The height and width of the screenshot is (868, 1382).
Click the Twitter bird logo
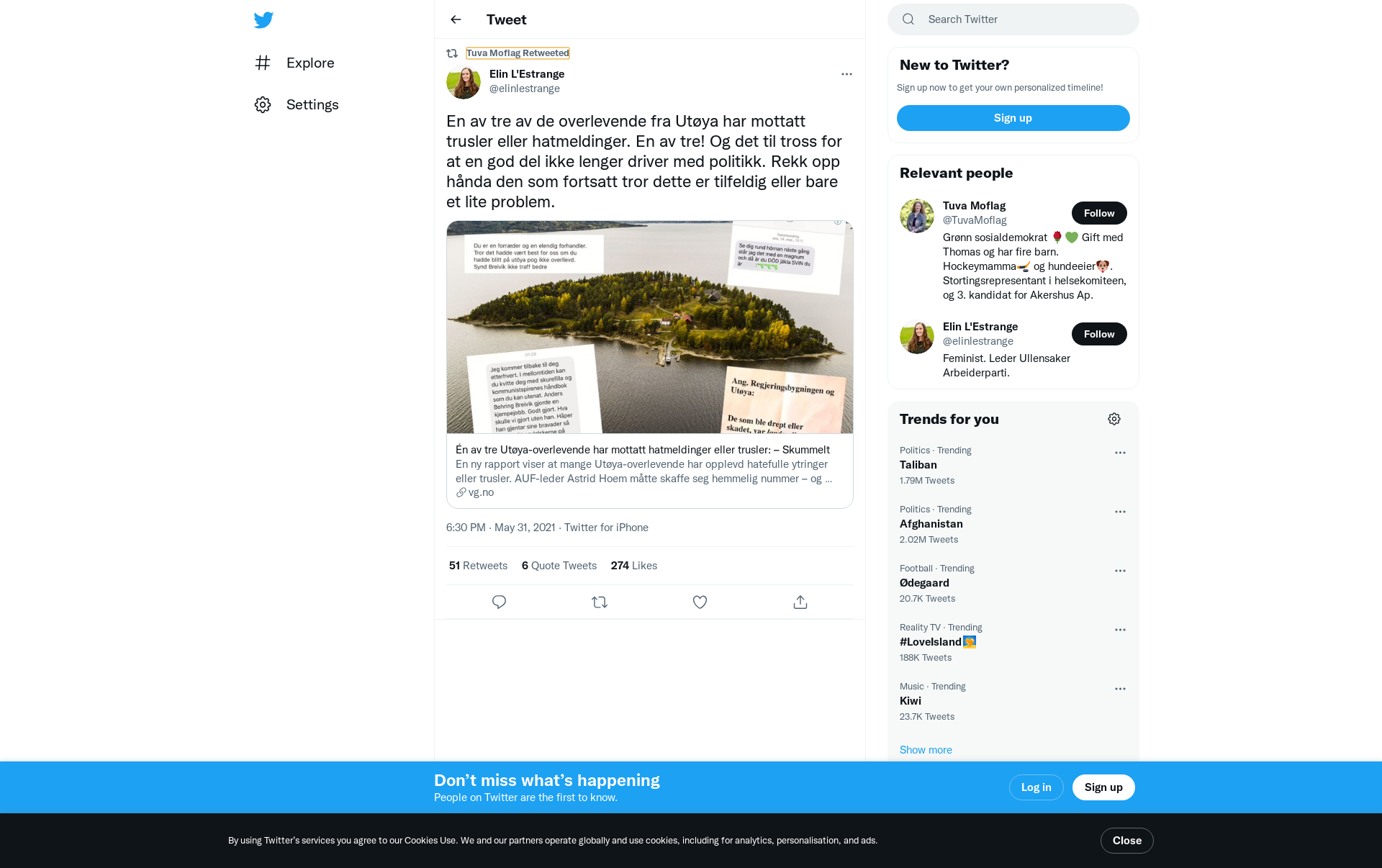click(x=263, y=20)
